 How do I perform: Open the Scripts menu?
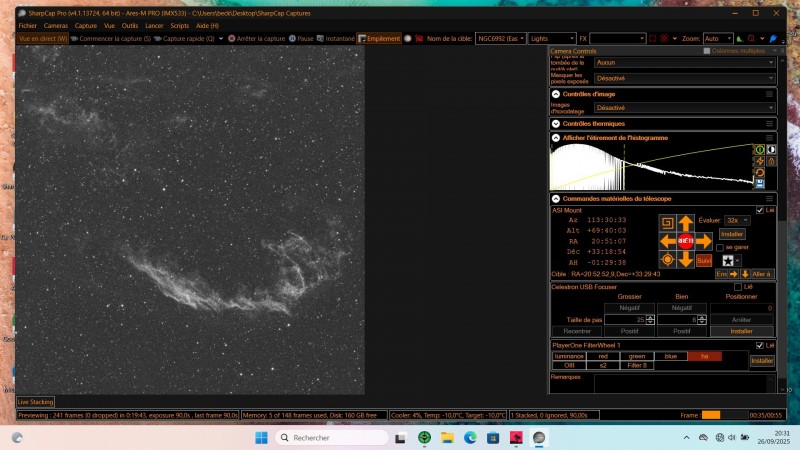179,26
